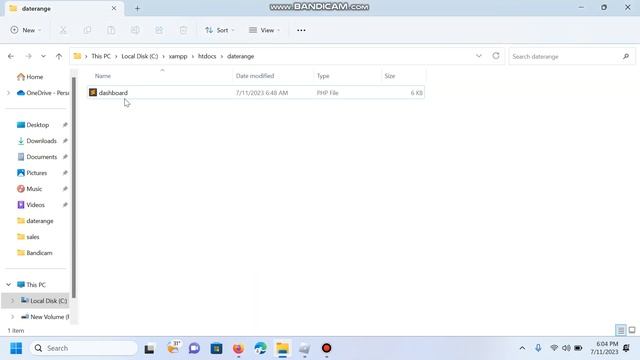
Task: Click the Paste clipboard icon
Action: (x=111, y=30)
